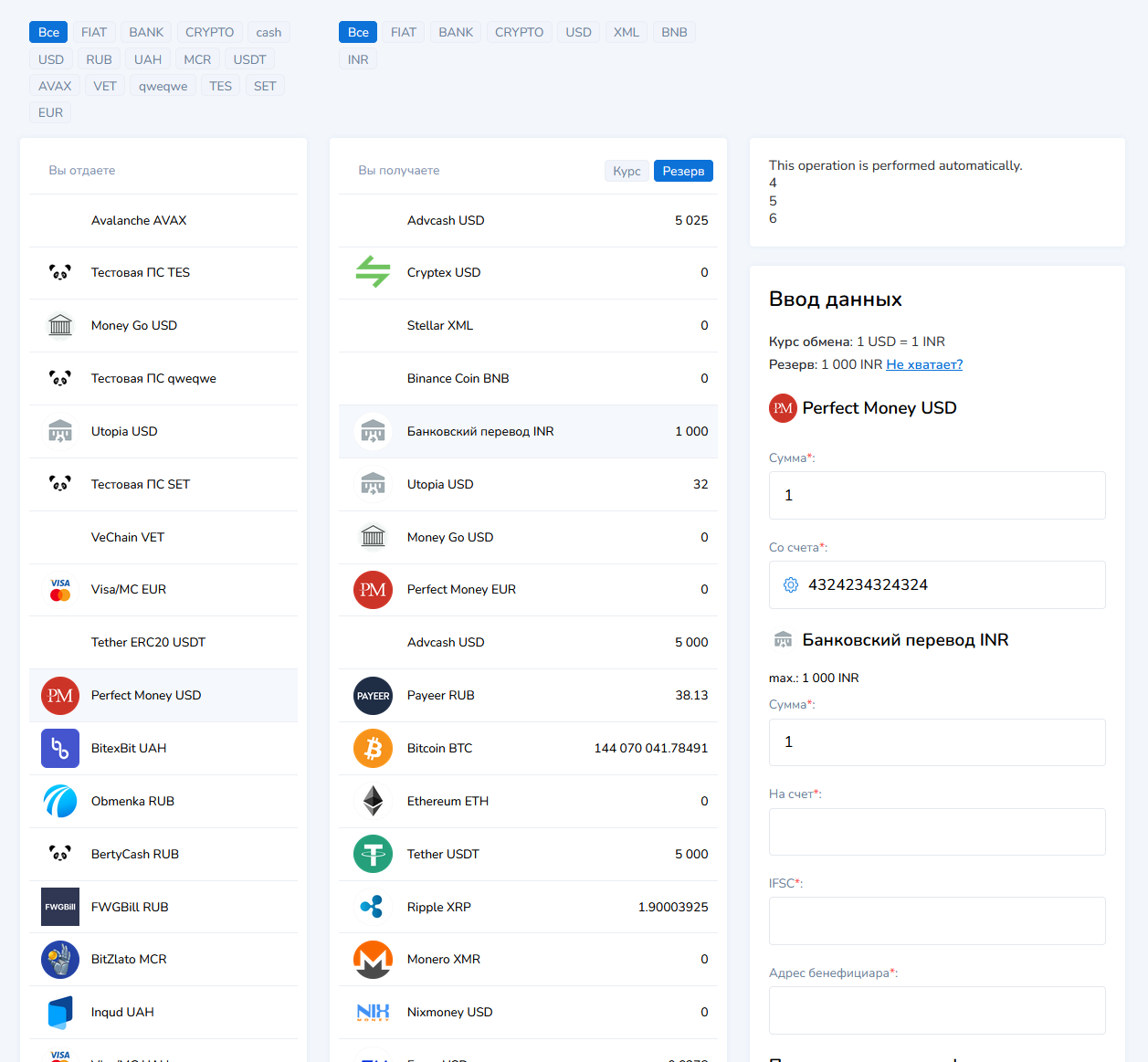
Task: Filter give list by CRYPTO tab
Action: point(209,32)
